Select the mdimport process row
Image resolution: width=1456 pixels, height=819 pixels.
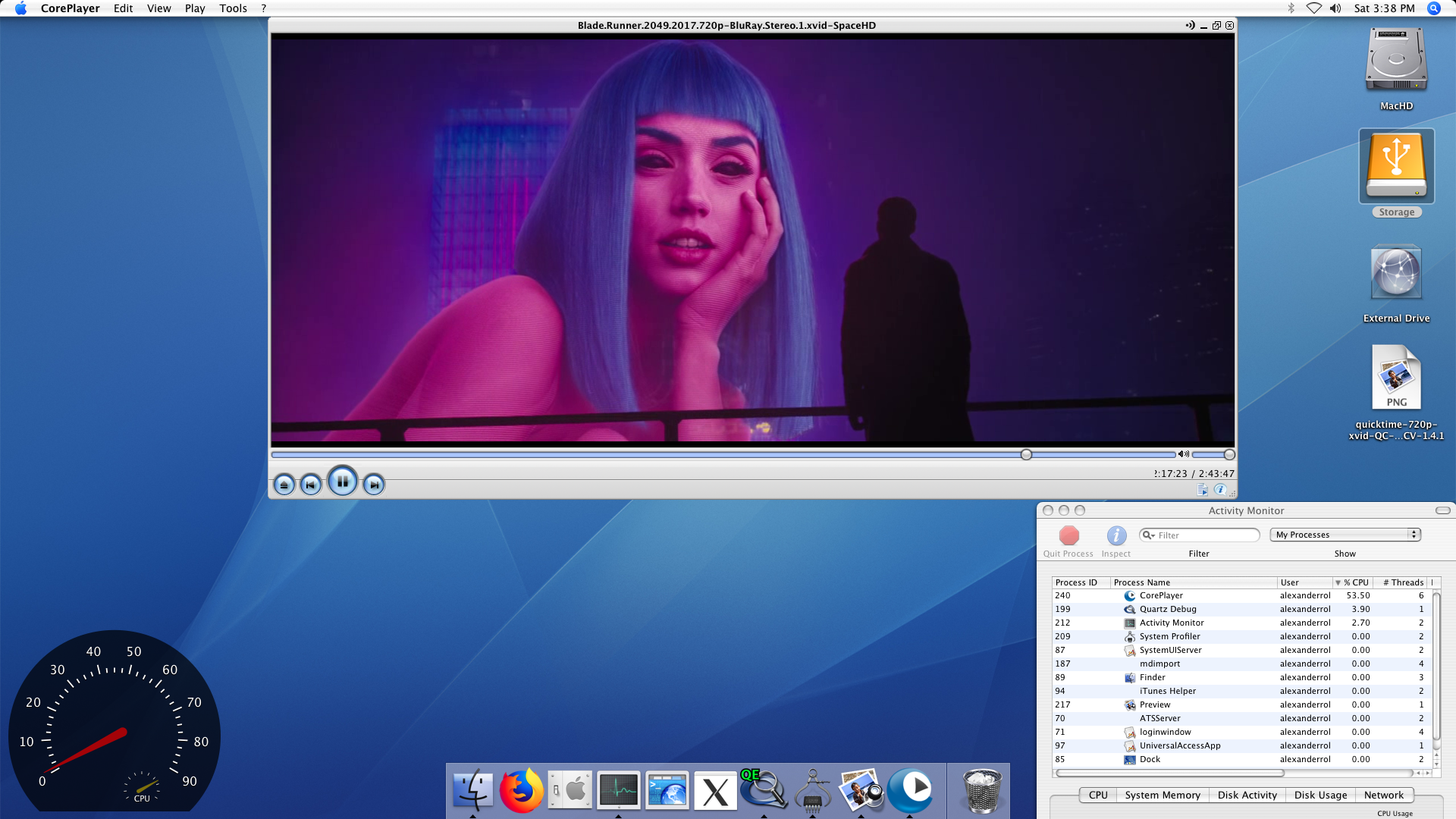pos(1241,664)
